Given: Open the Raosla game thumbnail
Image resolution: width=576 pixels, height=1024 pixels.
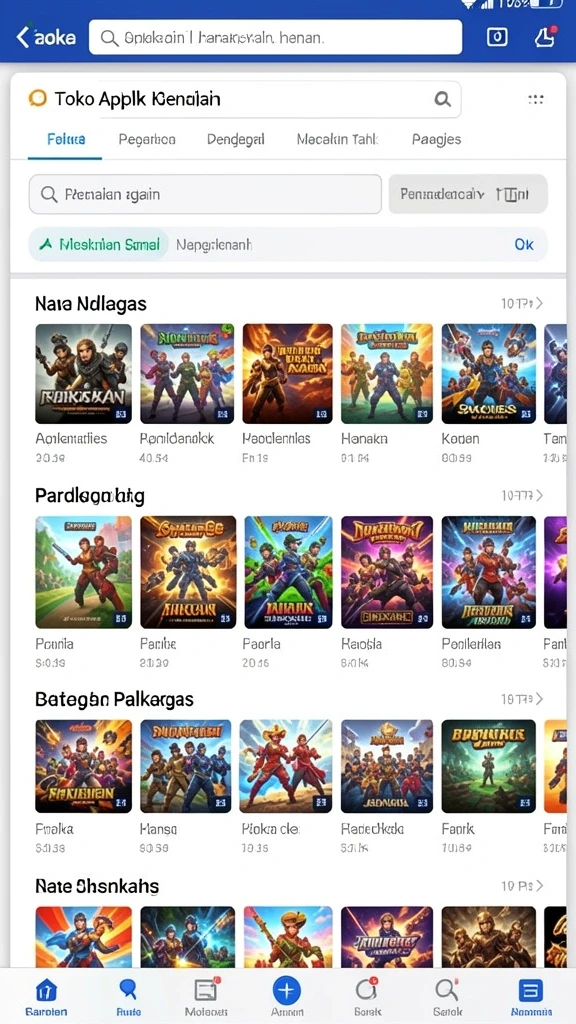Looking at the screenshot, I should (x=387, y=572).
